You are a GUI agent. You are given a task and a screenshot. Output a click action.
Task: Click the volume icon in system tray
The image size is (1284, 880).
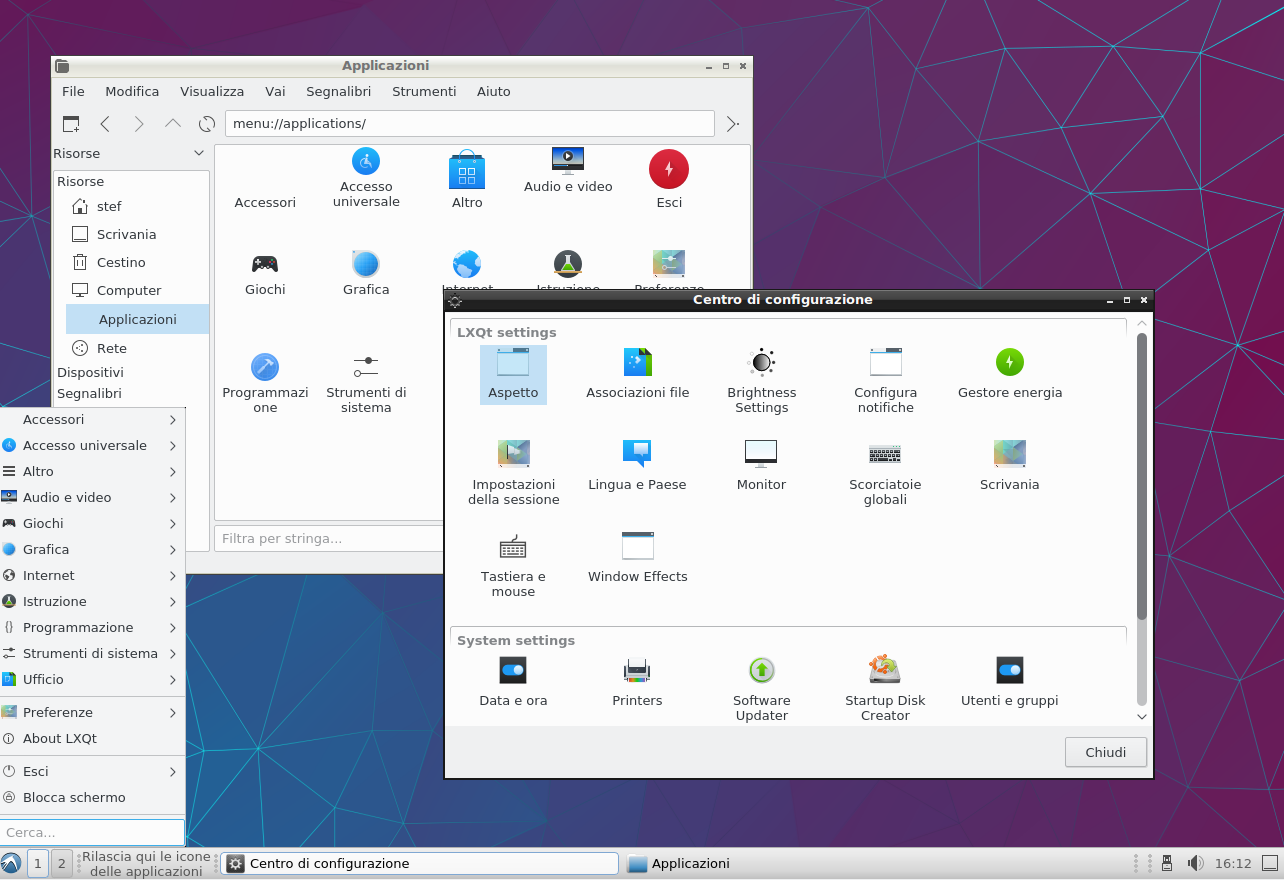(x=1195, y=863)
